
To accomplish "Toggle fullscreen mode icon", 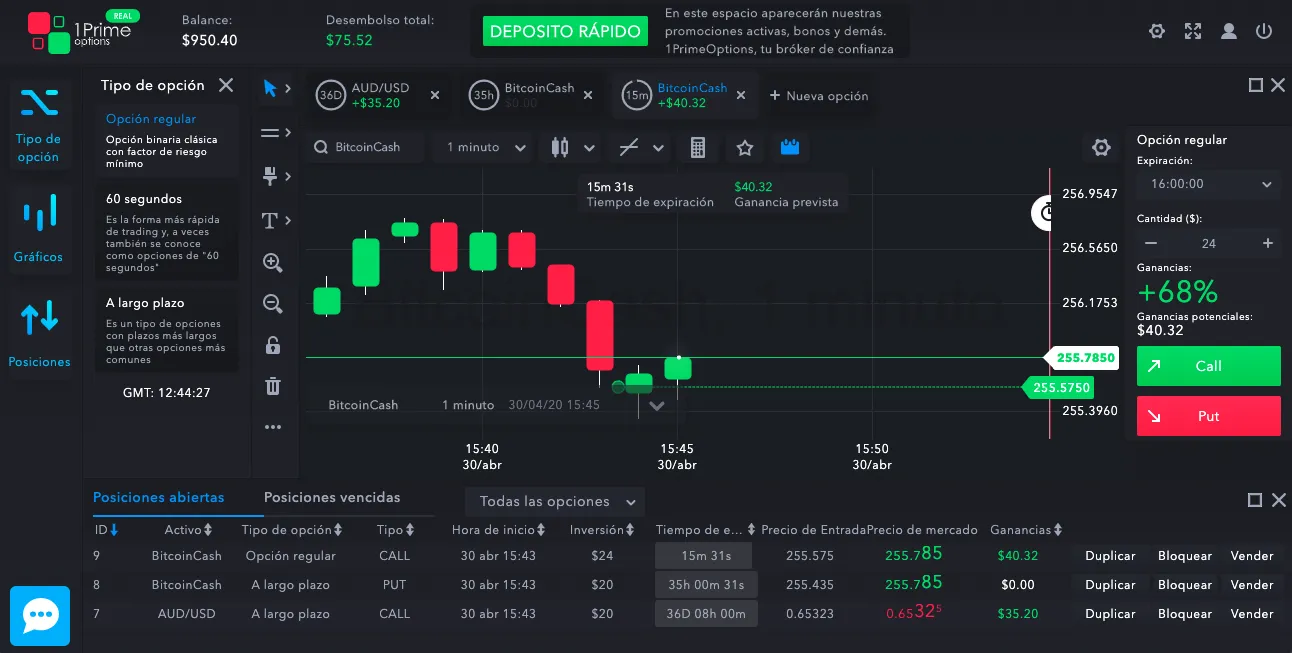I will tap(1193, 31).
